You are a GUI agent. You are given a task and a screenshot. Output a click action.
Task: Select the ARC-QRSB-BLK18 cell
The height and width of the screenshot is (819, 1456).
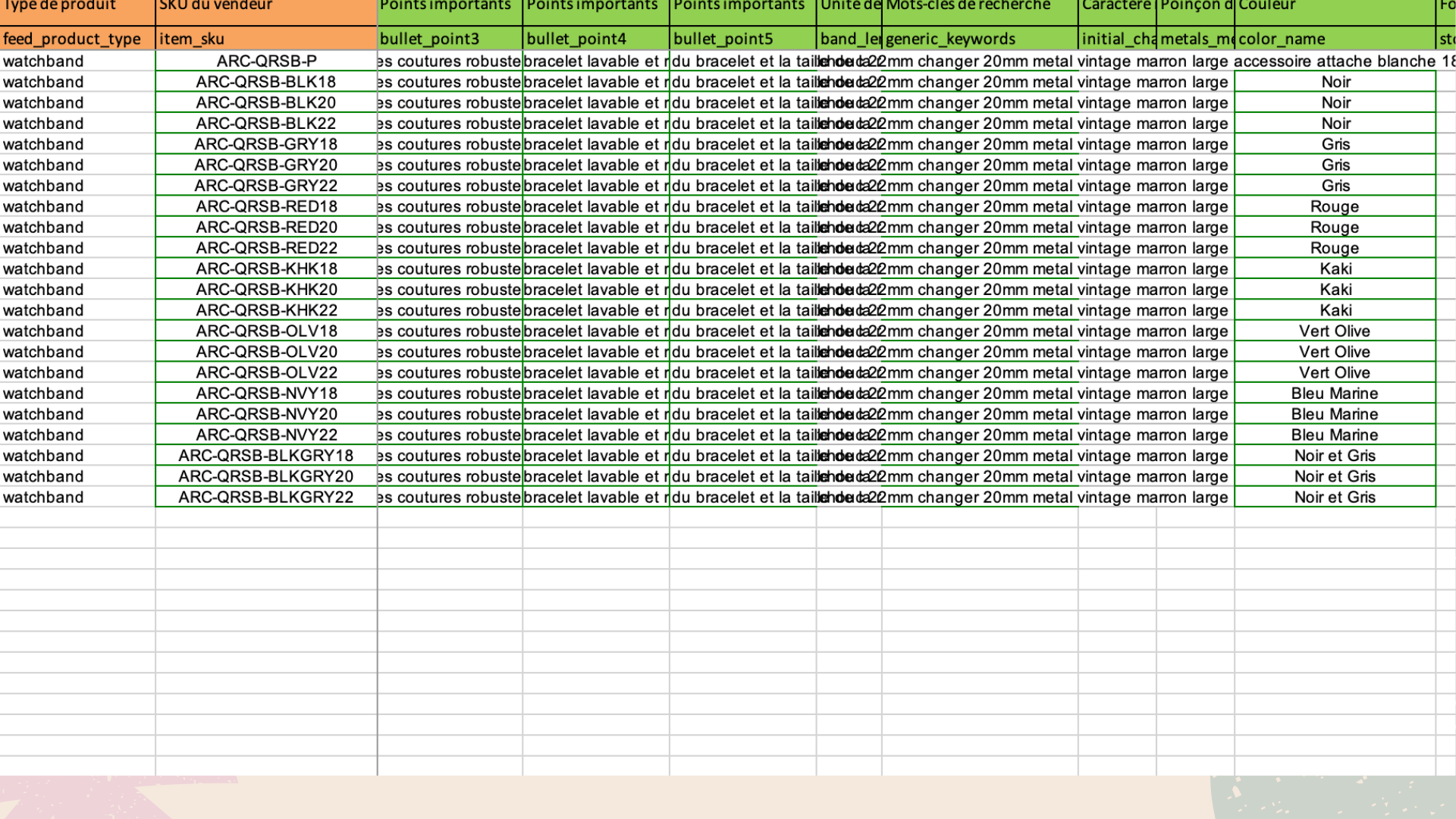[266, 82]
